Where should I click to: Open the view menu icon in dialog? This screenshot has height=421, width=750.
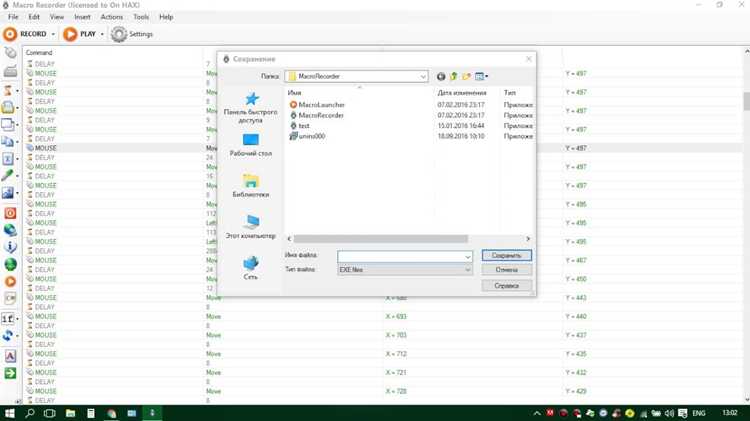tap(481, 76)
